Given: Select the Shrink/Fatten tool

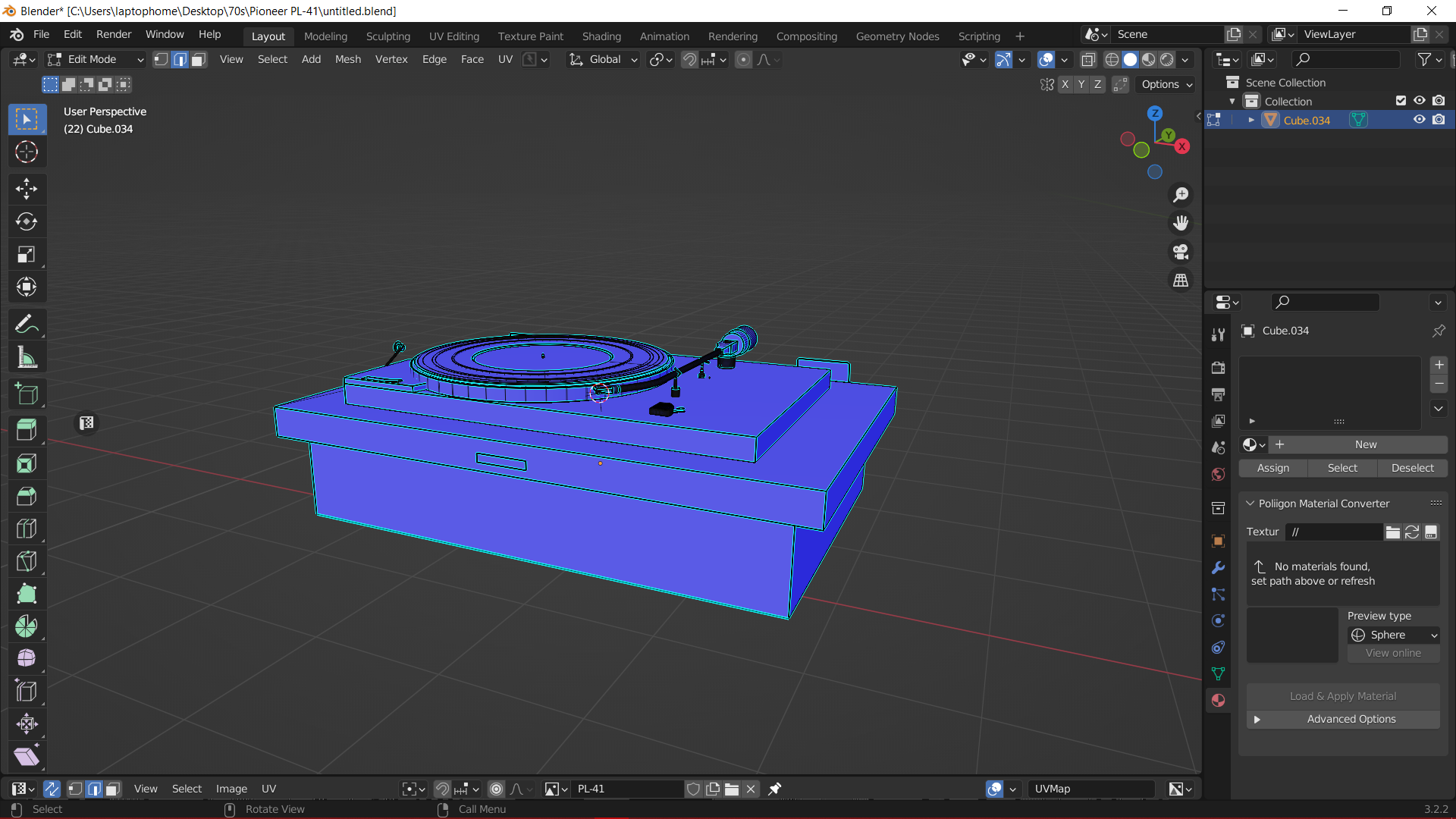Looking at the screenshot, I should (27, 723).
